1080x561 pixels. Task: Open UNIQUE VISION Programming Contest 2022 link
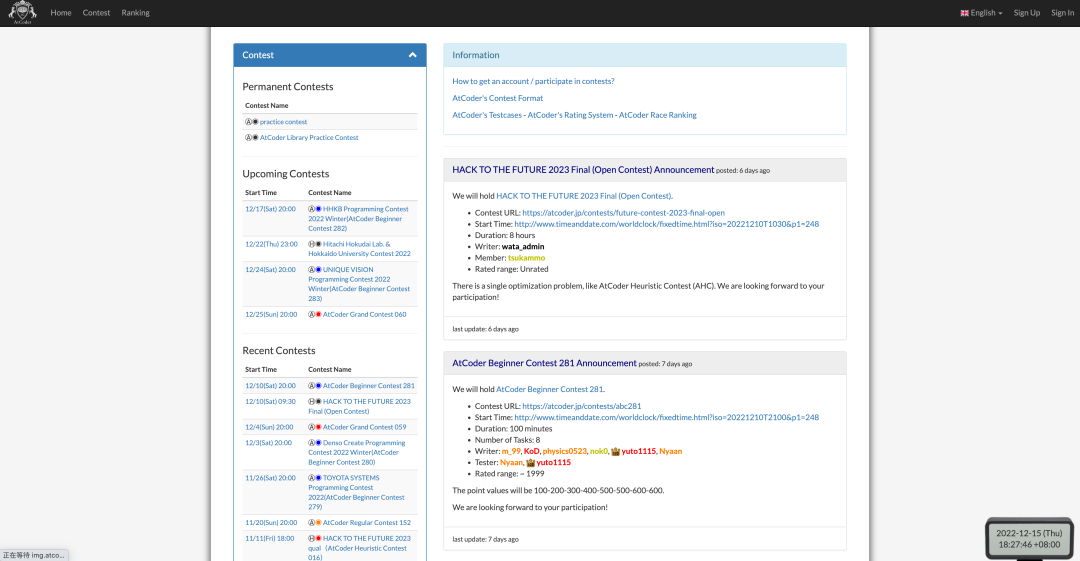(x=359, y=284)
